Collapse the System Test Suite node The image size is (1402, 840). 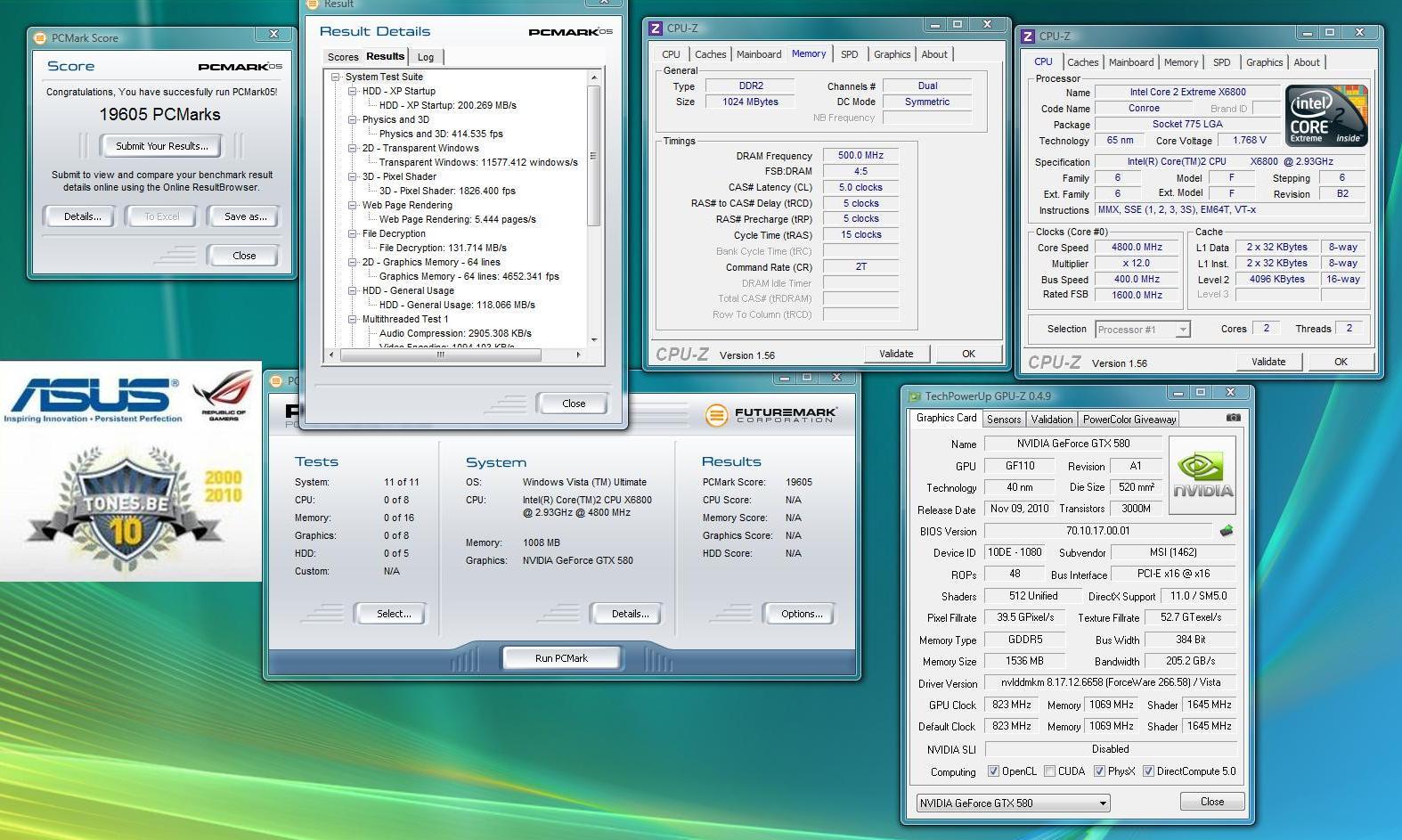click(336, 77)
